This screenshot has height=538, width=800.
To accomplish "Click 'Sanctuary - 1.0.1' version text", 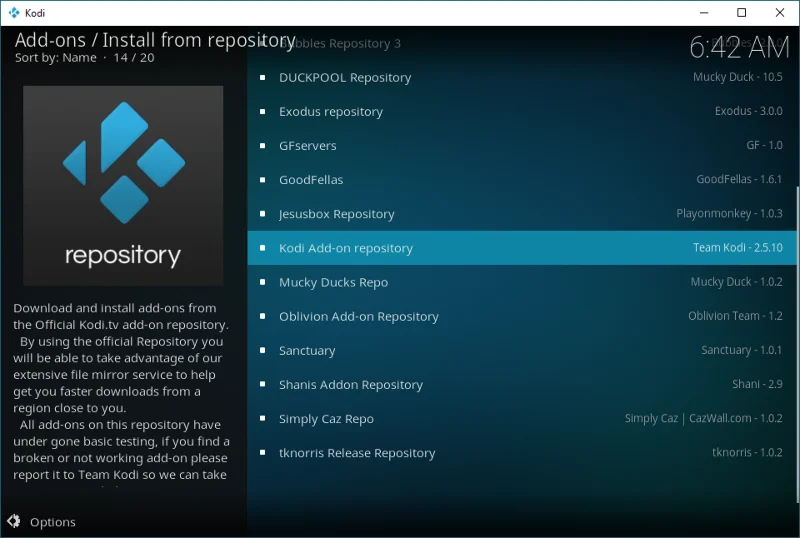I will click(x=741, y=350).
